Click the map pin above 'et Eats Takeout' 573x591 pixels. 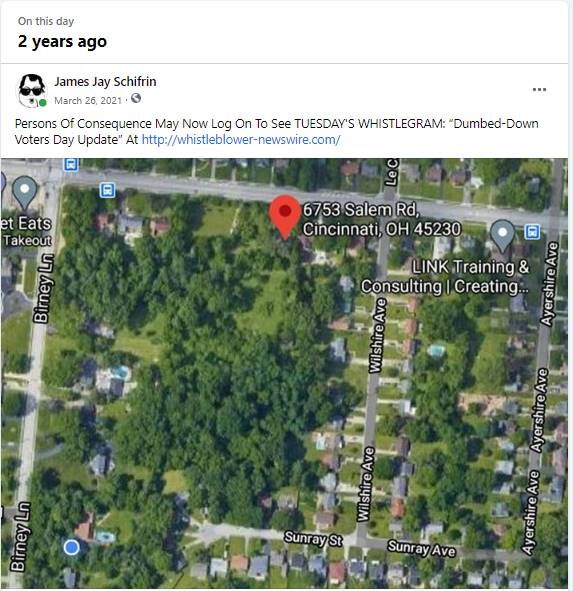click(25, 193)
